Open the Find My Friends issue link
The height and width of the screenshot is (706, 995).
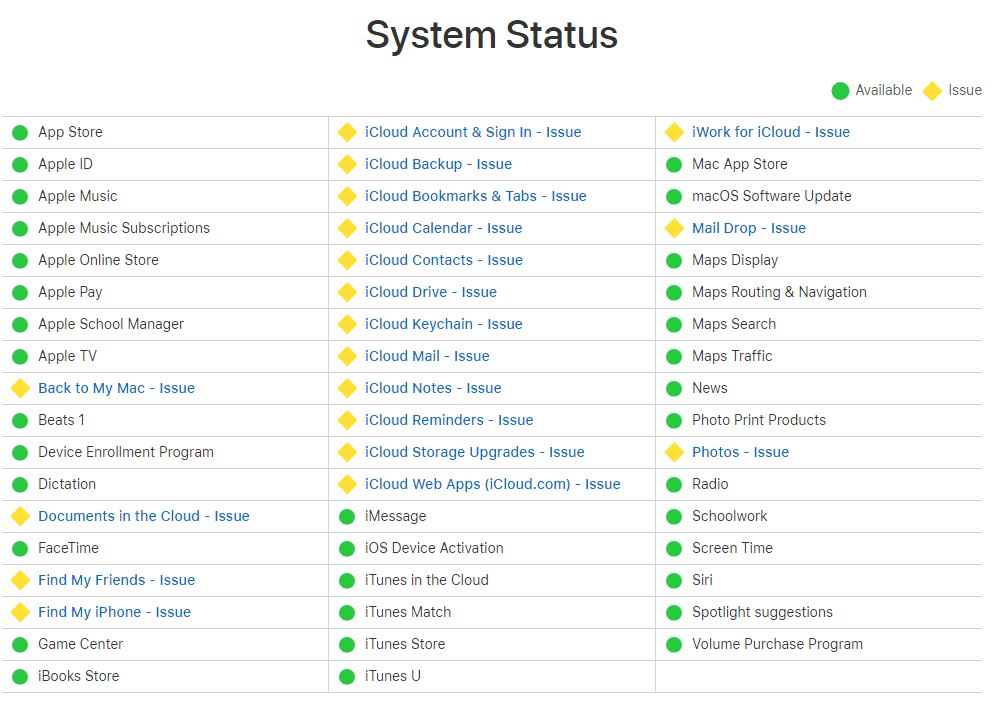pos(116,580)
